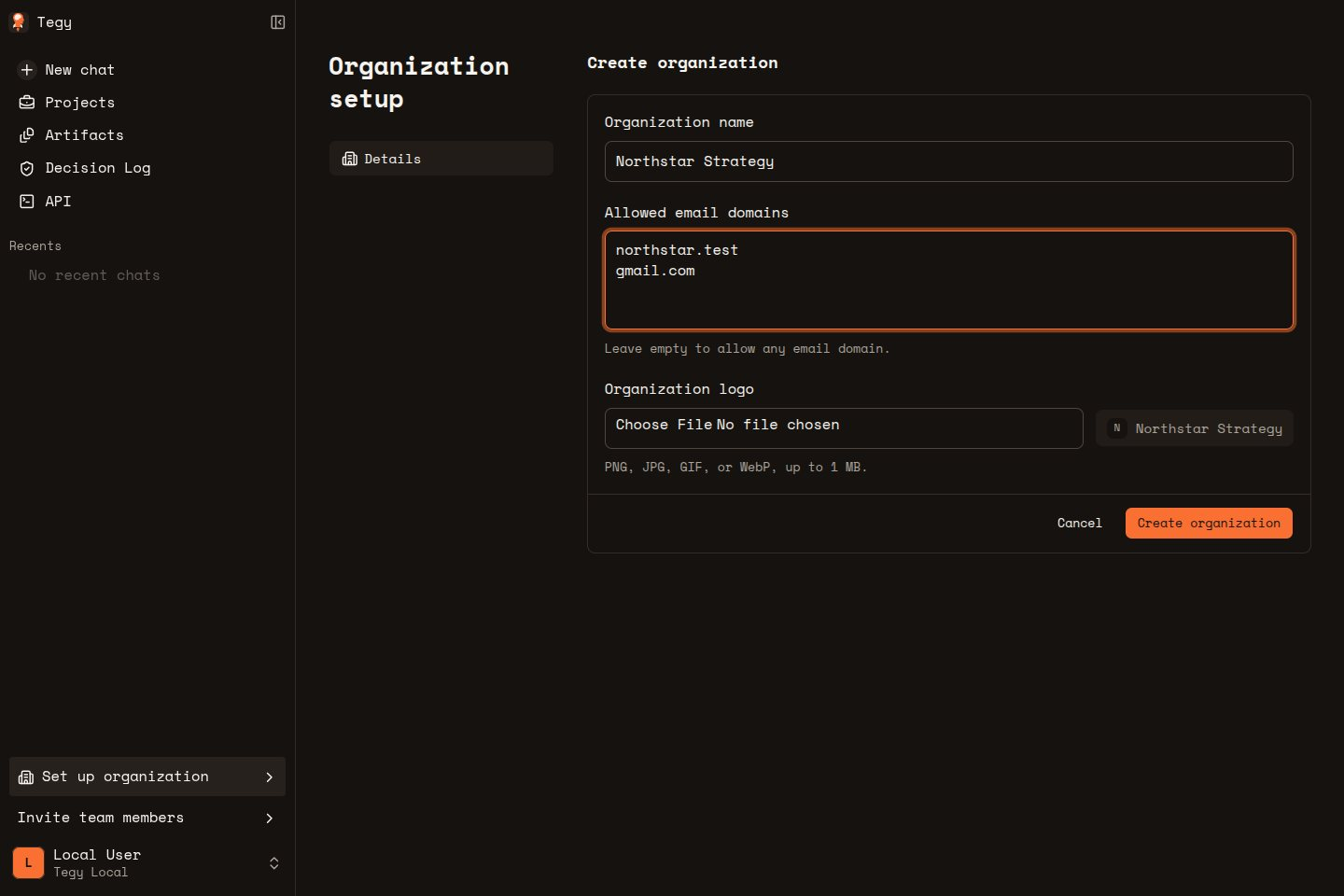This screenshot has height=896, width=1344.
Task: Click the Allowed email domains text area
Action: click(948, 280)
